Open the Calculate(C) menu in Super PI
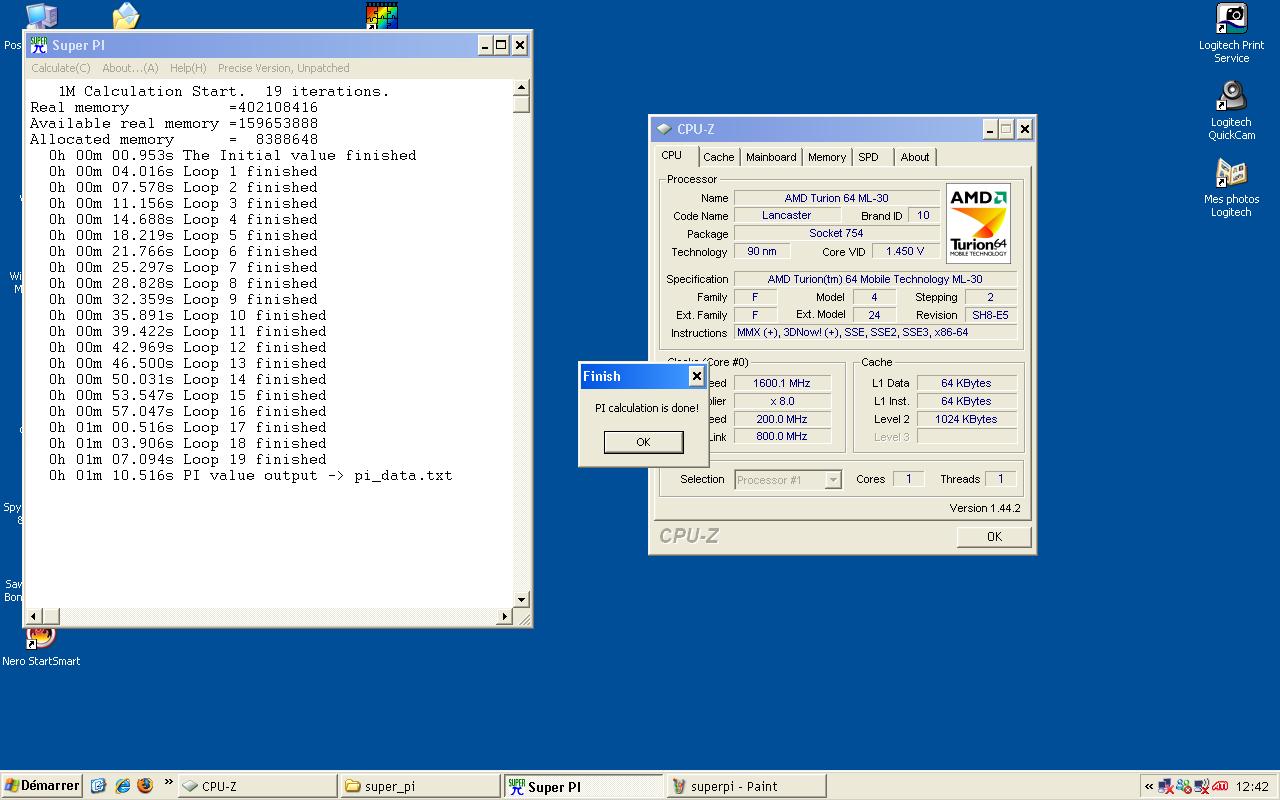The height and width of the screenshot is (800, 1280). tap(61, 68)
